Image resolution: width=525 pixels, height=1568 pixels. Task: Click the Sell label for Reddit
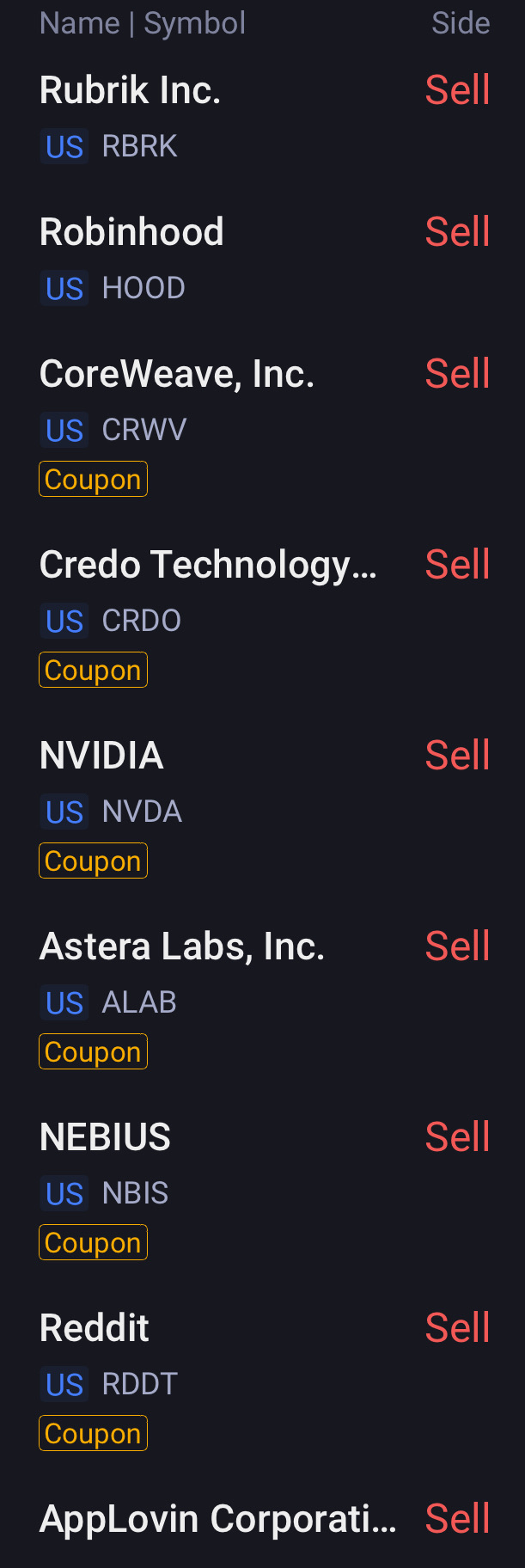coord(457,1329)
